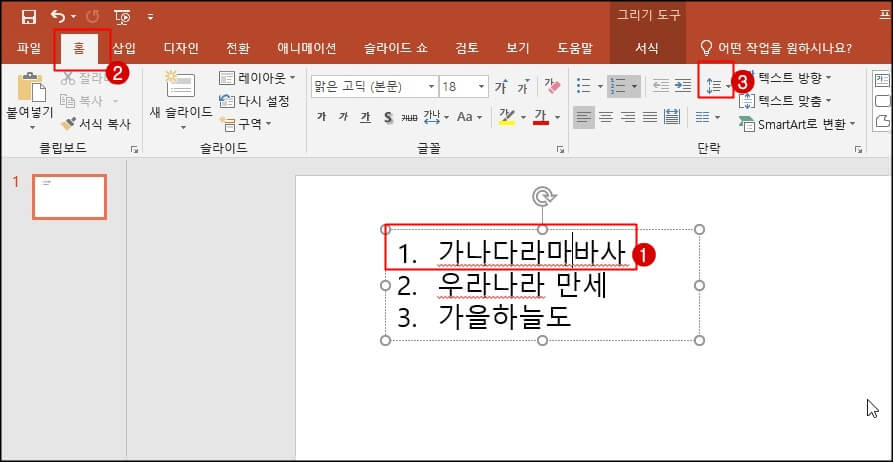
Task: Click the bulleted list icon
Action: click(x=584, y=87)
